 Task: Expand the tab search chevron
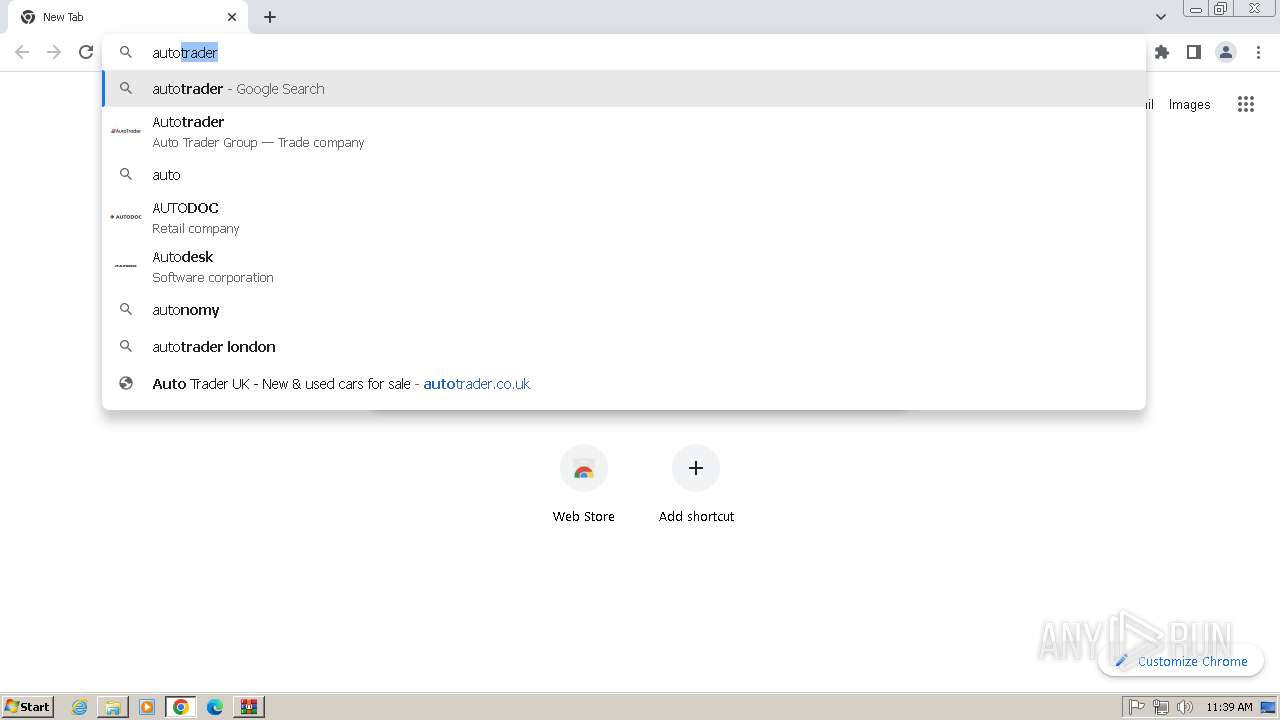(x=1160, y=17)
